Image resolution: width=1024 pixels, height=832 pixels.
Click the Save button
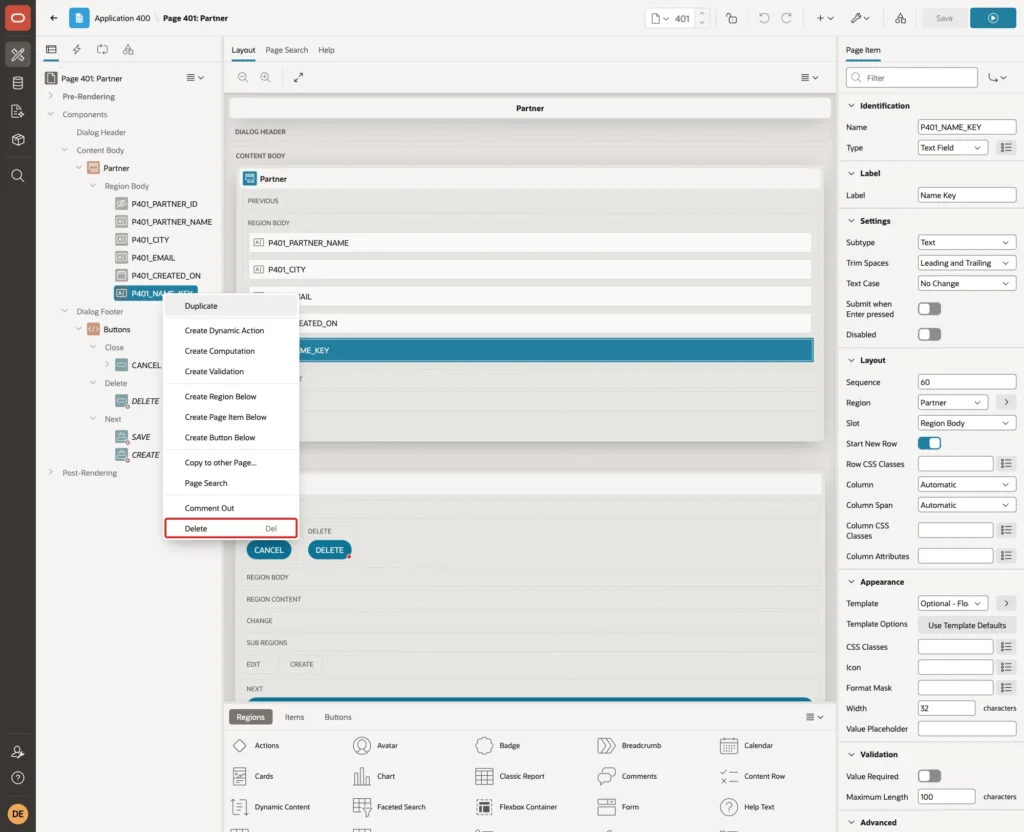pyautogui.click(x=944, y=18)
